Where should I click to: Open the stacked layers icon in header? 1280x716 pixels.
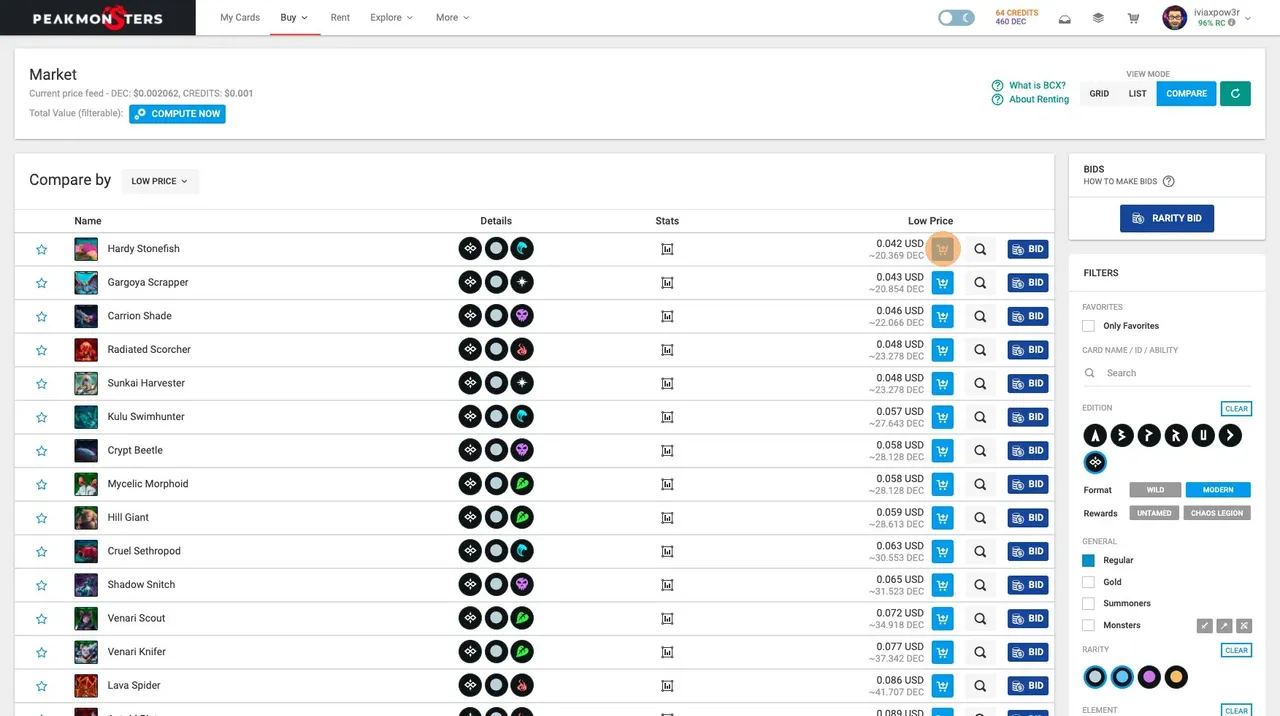pos(1098,18)
